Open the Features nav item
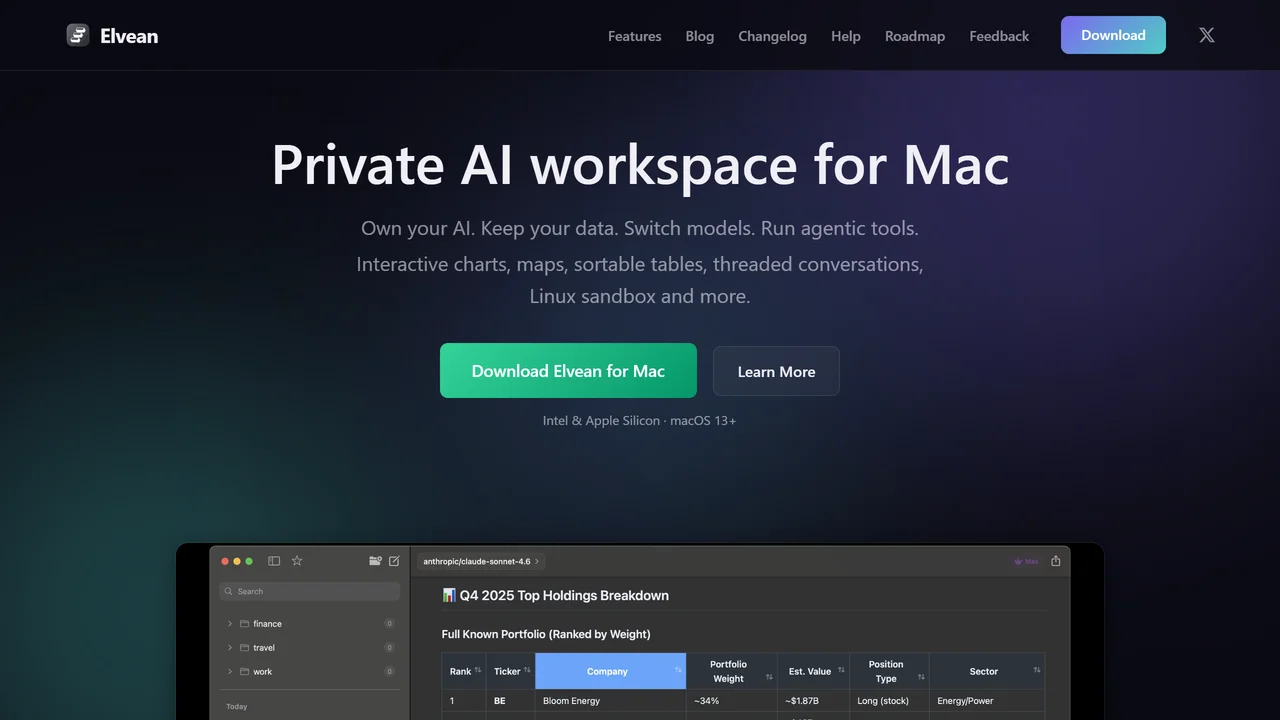Screen dimensions: 1280x720 pos(635,36)
